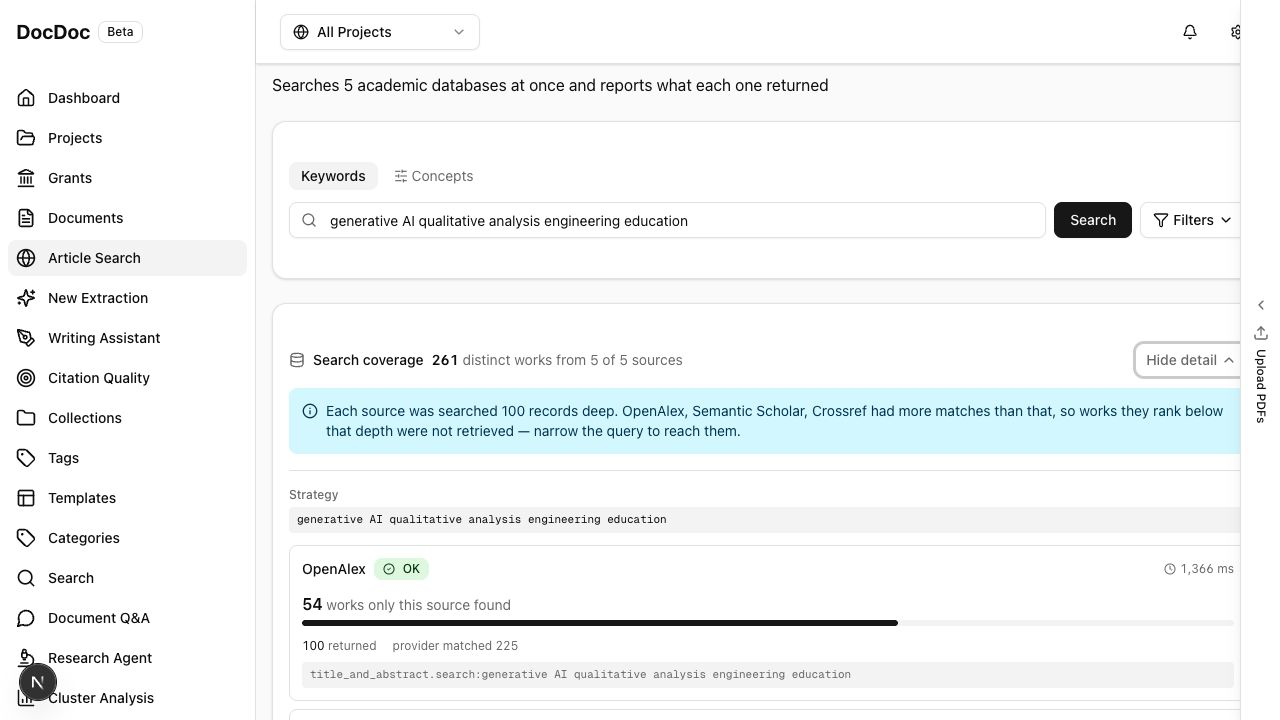Click the black Search button
Image resolution: width=1280 pixels, height=720 pixels.
1093,220
